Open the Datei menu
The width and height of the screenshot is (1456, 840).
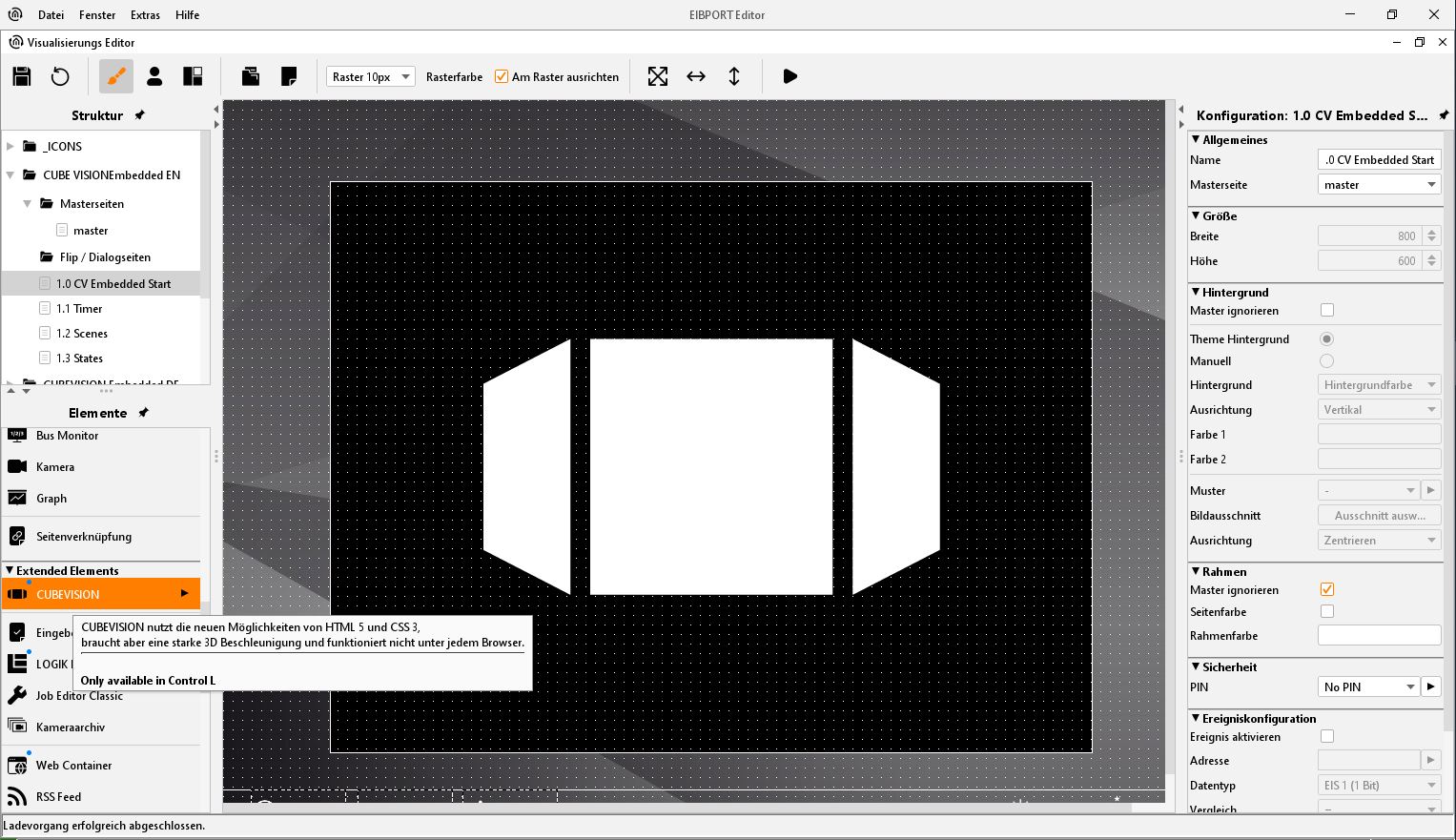tap(51, 15)
